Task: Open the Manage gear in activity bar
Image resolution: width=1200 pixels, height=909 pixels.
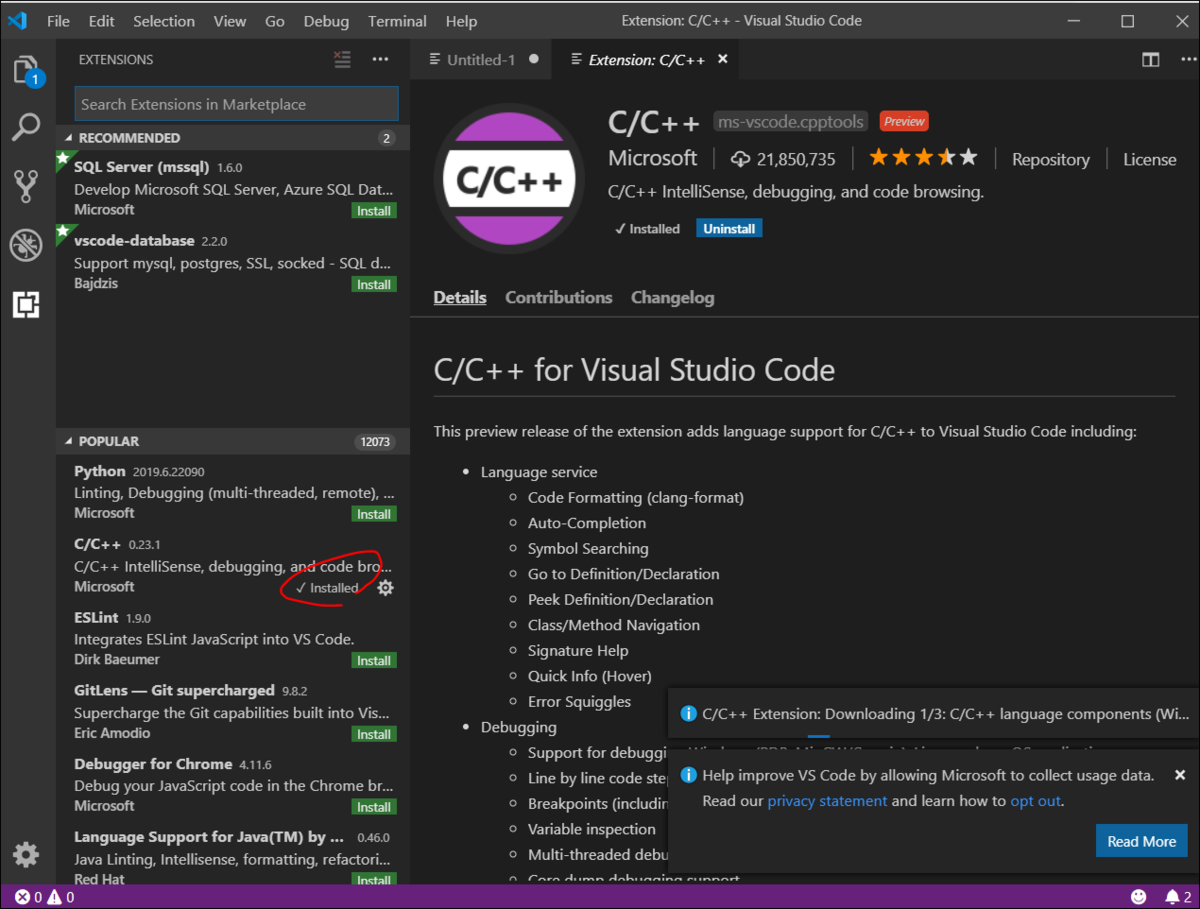Action: 26,855
